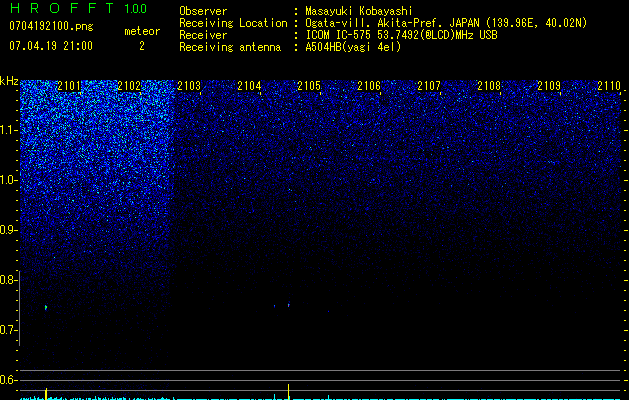Click the Receiving Location value text

[x=446, y=23]
